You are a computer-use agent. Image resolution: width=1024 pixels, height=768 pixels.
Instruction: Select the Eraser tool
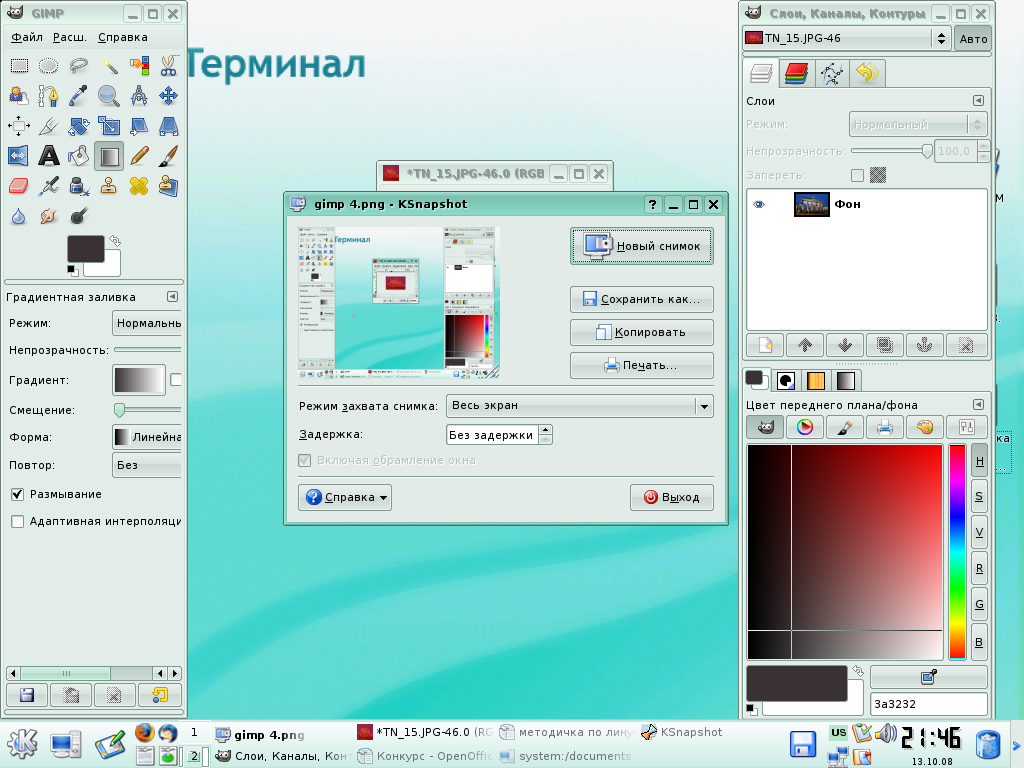18,186
